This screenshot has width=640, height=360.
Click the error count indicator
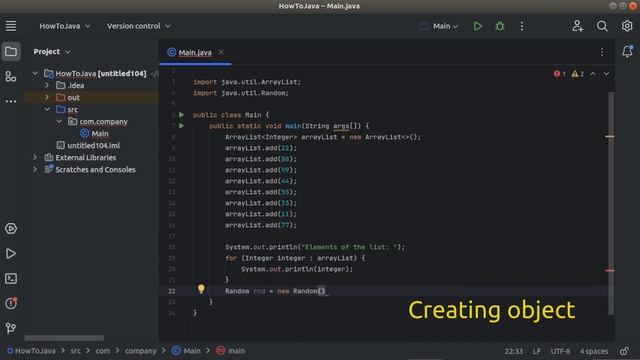point(560,74)
